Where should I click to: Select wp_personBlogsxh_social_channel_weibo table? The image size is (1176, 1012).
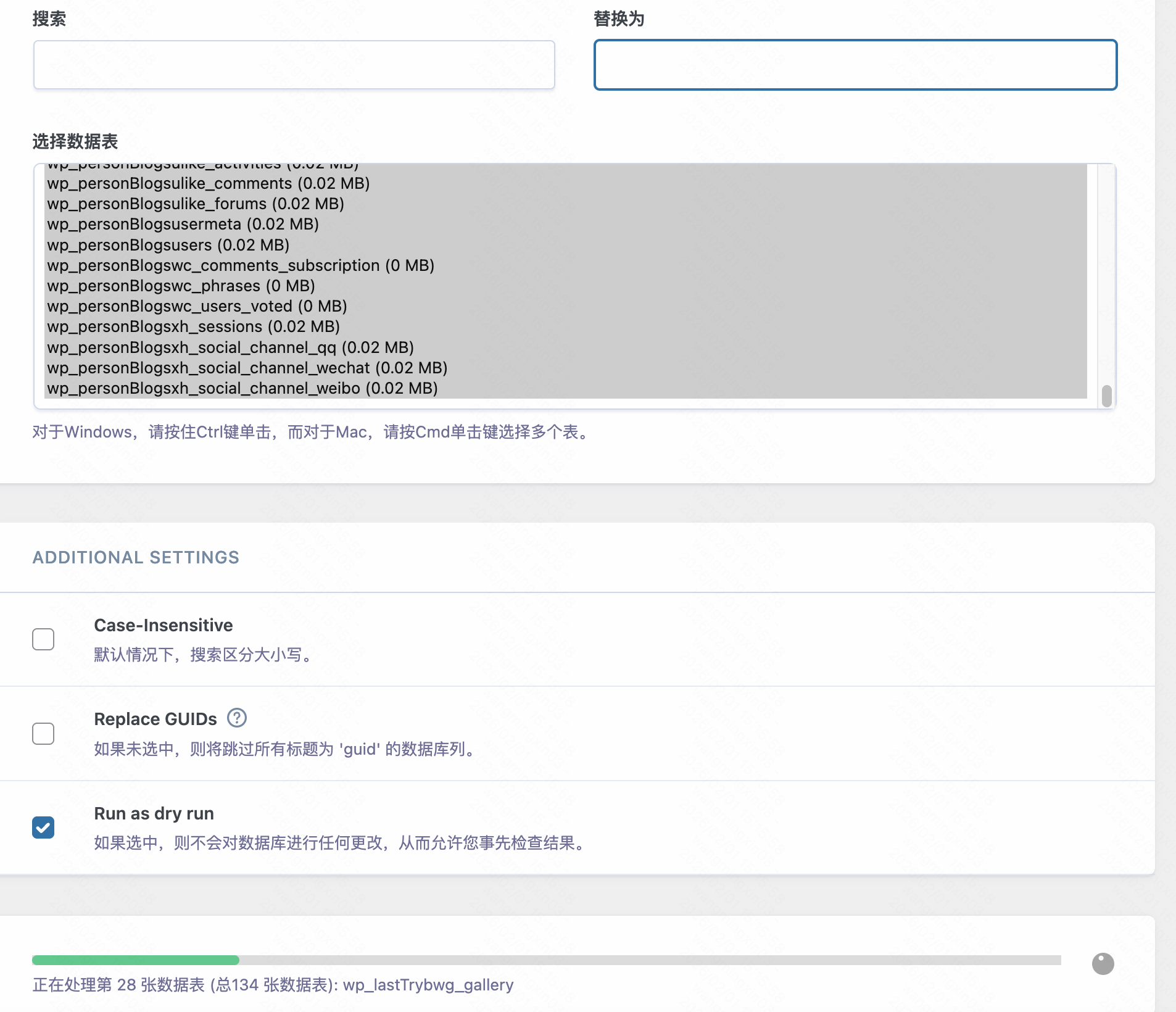242,388
